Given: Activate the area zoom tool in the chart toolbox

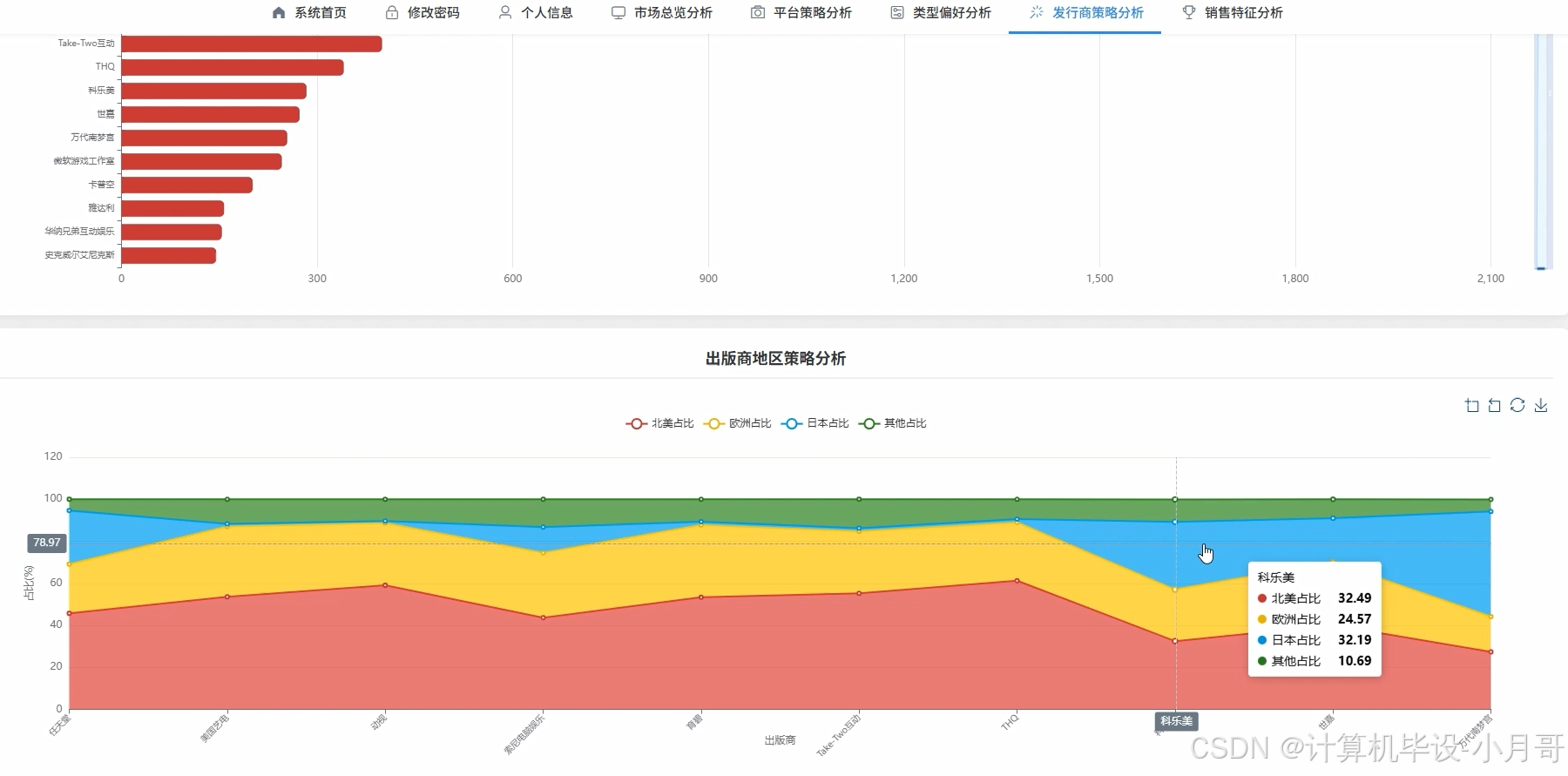Looking at the screenshot, I should (1472, 406).
